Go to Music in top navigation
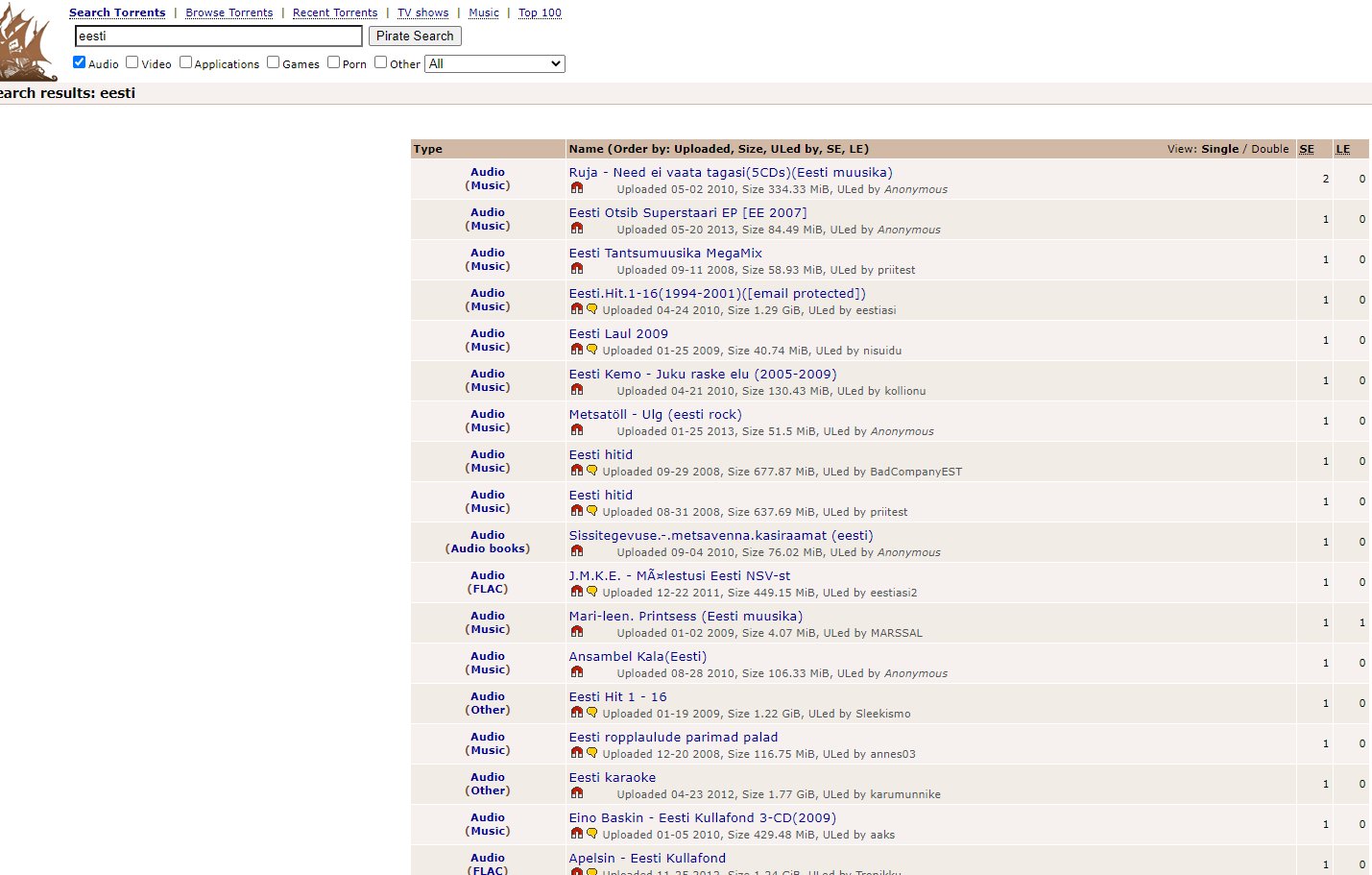The width and height of the screenshot is (1372, 875). pos(484,12)
